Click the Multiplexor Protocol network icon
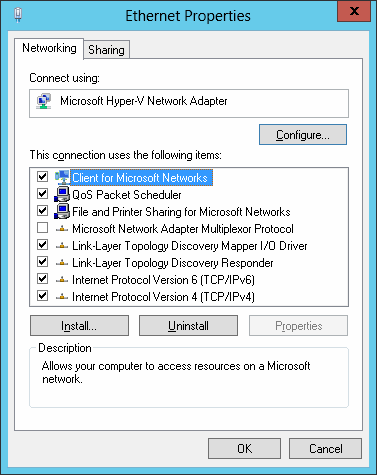 coord(62,229)
